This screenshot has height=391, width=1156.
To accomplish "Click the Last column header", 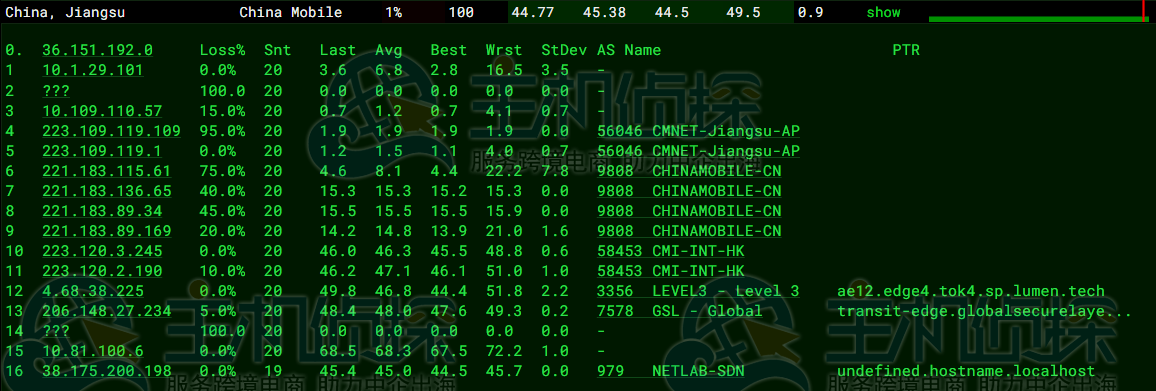I will point(338,50).
